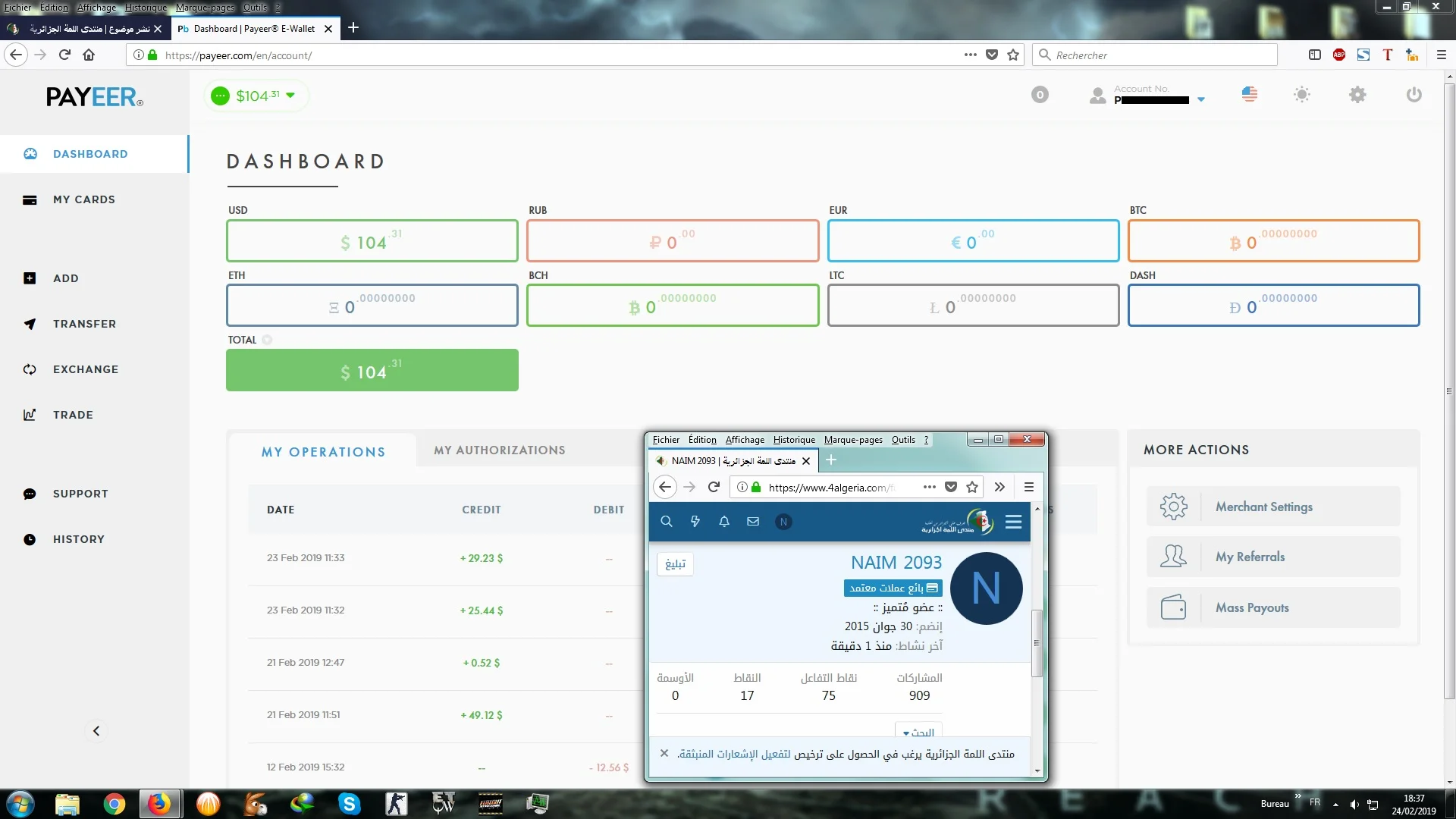This screenshot has width=1456, height=819.
Task: Click the forum lightning bolt icon
Action: 695,522
